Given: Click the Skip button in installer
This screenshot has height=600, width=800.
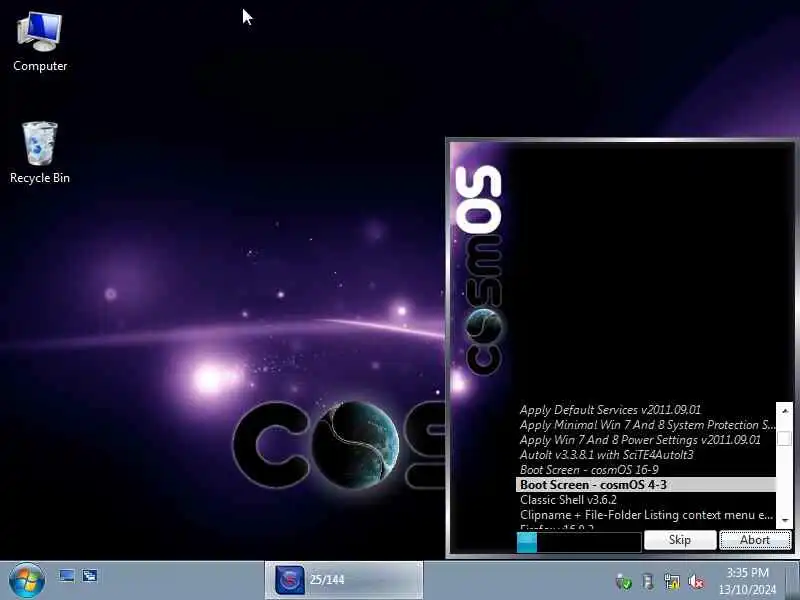Looking at the screenshot, I should pyautogui.click(x=680, y=540).
